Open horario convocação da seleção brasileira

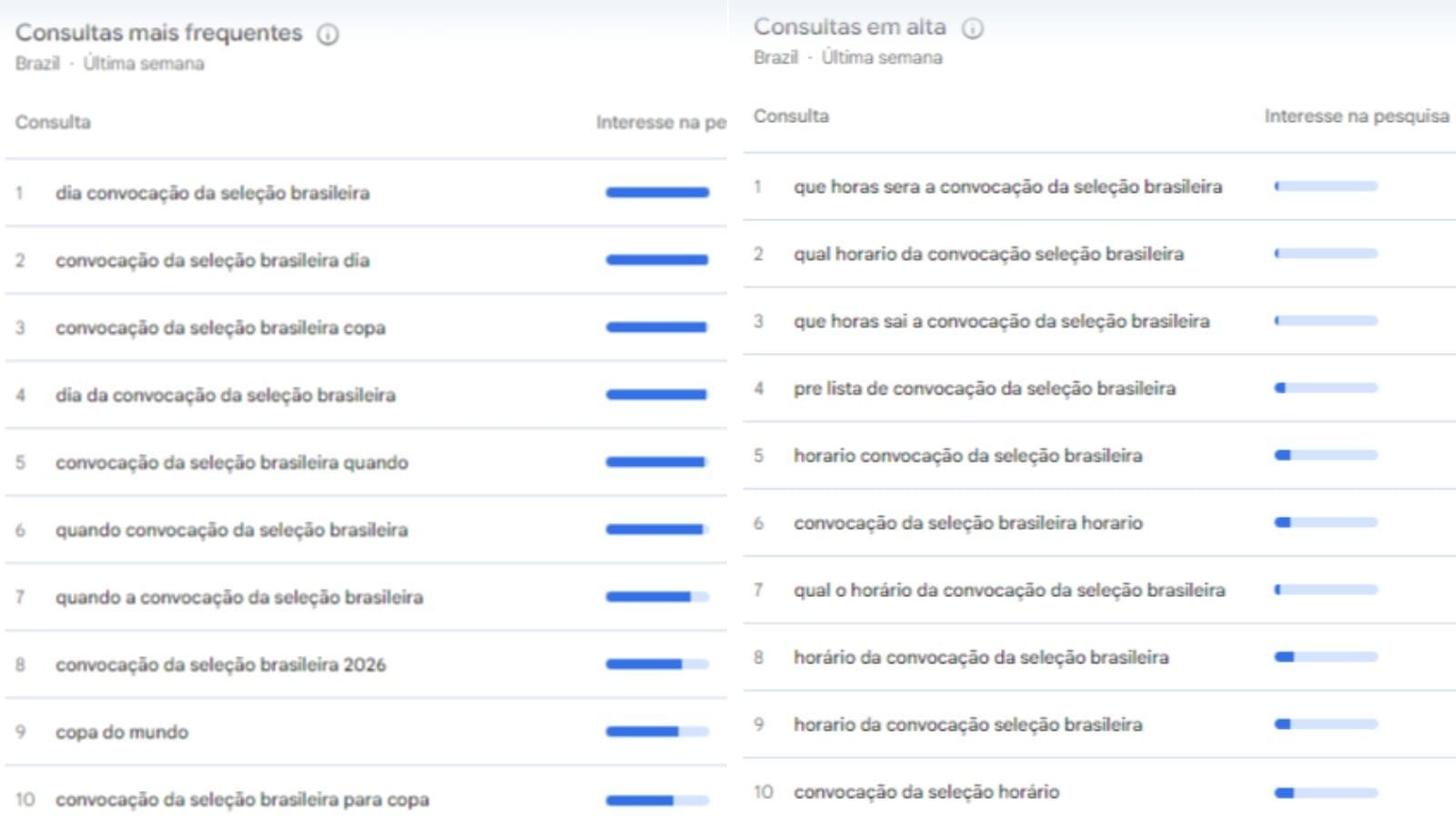pyautogui.click(x=967, y=455)
